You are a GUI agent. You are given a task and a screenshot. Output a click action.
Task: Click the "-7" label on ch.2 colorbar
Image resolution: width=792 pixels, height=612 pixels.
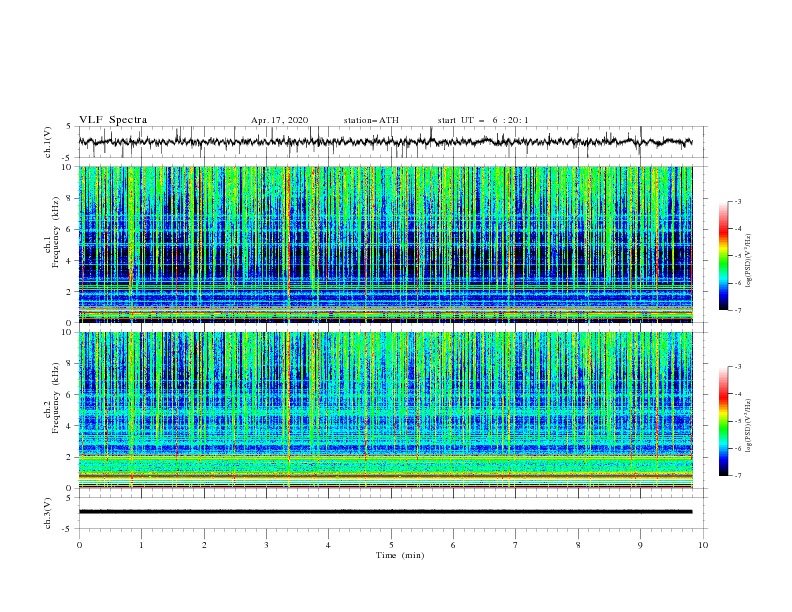738,476
